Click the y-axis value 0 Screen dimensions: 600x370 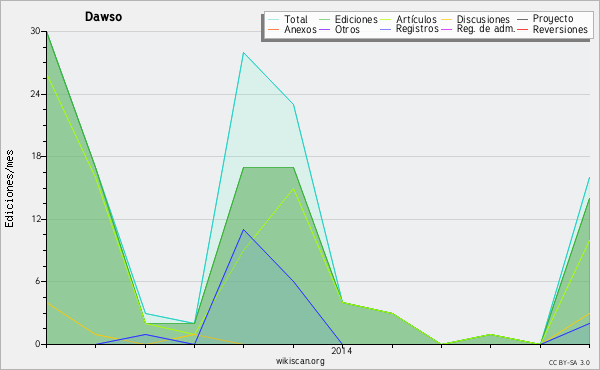coord(38,344)
